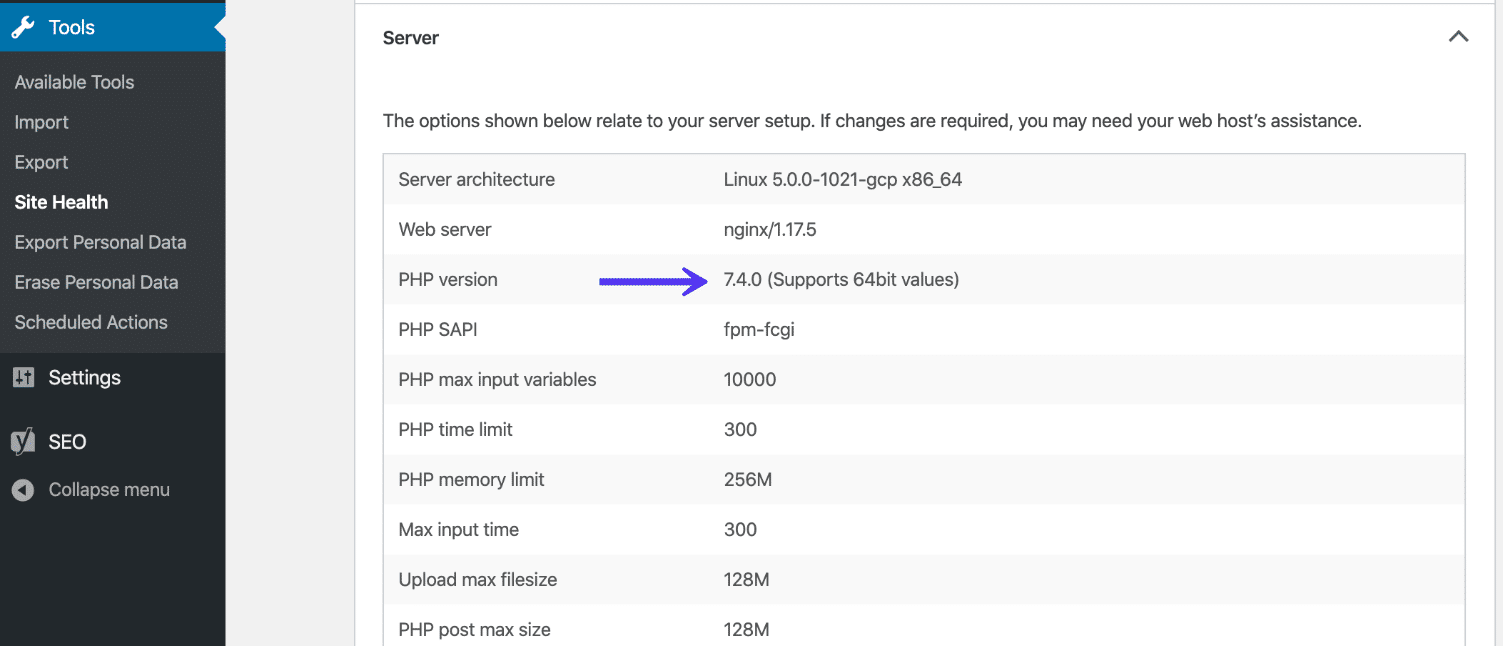Open the Settings menu item
This screenshot has height=646, width=1503.
85,377
